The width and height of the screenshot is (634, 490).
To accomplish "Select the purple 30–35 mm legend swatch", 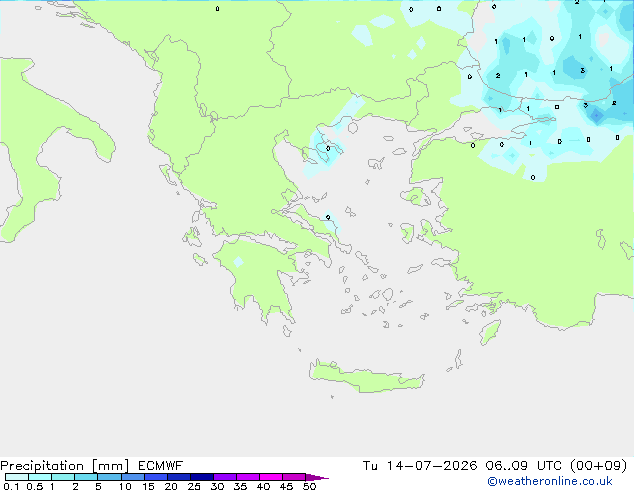I will tap(224, 477).
